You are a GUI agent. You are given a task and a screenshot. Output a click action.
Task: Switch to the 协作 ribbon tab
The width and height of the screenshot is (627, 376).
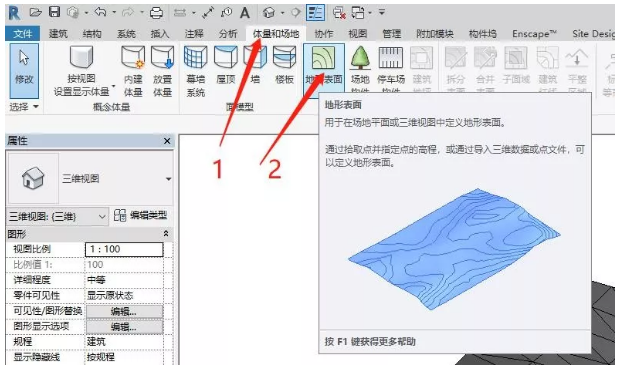pos(324,34)
